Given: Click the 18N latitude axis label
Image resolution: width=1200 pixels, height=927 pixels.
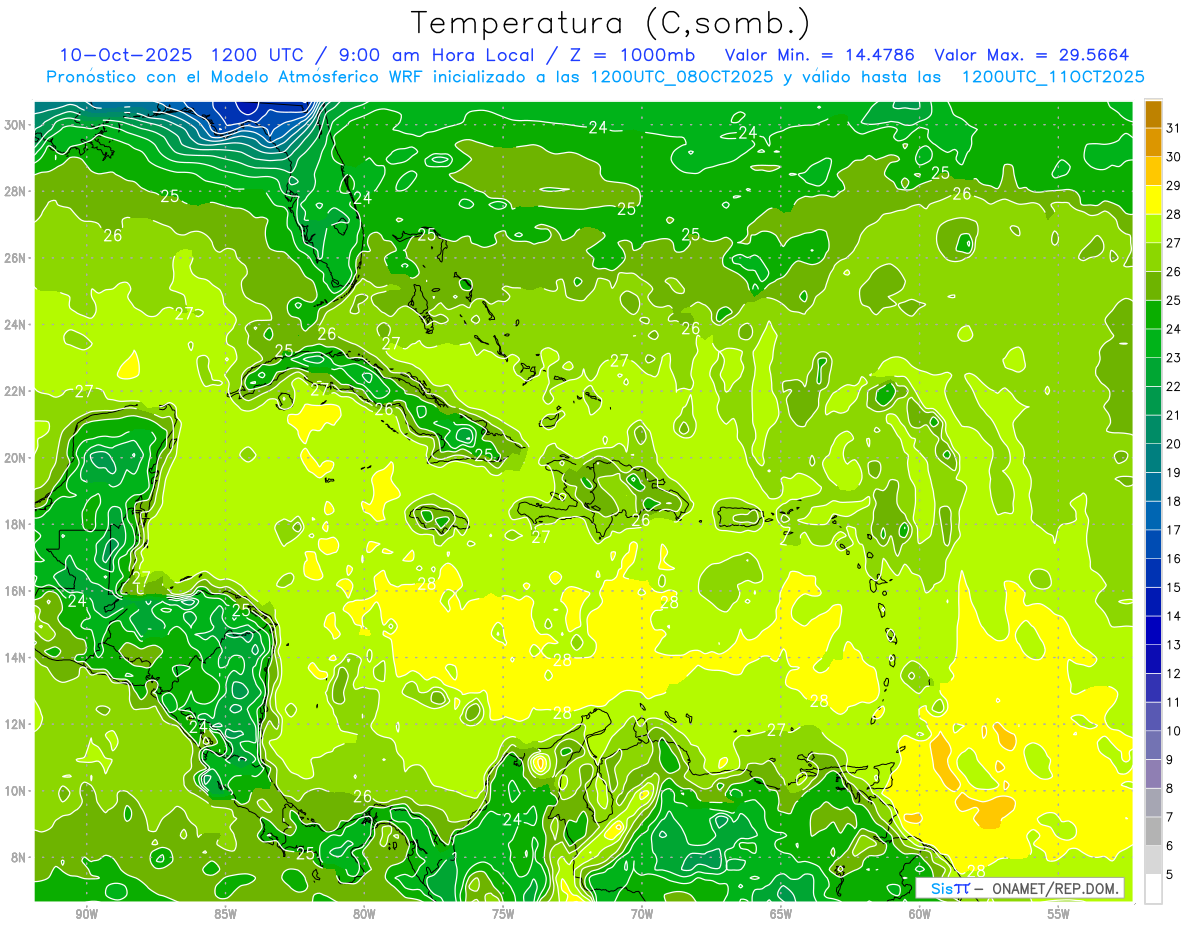Looking at the screenshot, I should point(17,524).
